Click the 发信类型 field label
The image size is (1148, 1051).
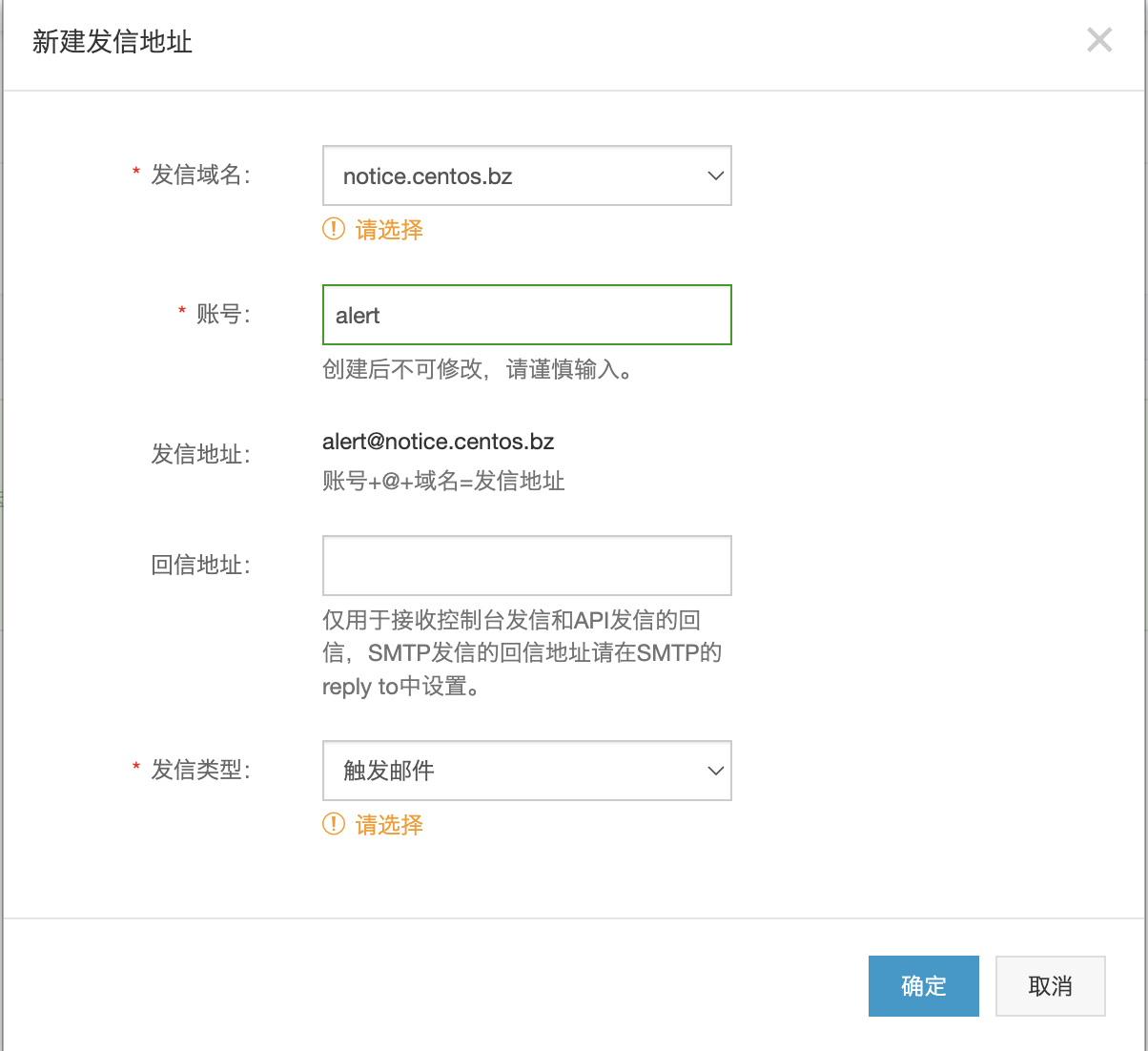point(200,771)
